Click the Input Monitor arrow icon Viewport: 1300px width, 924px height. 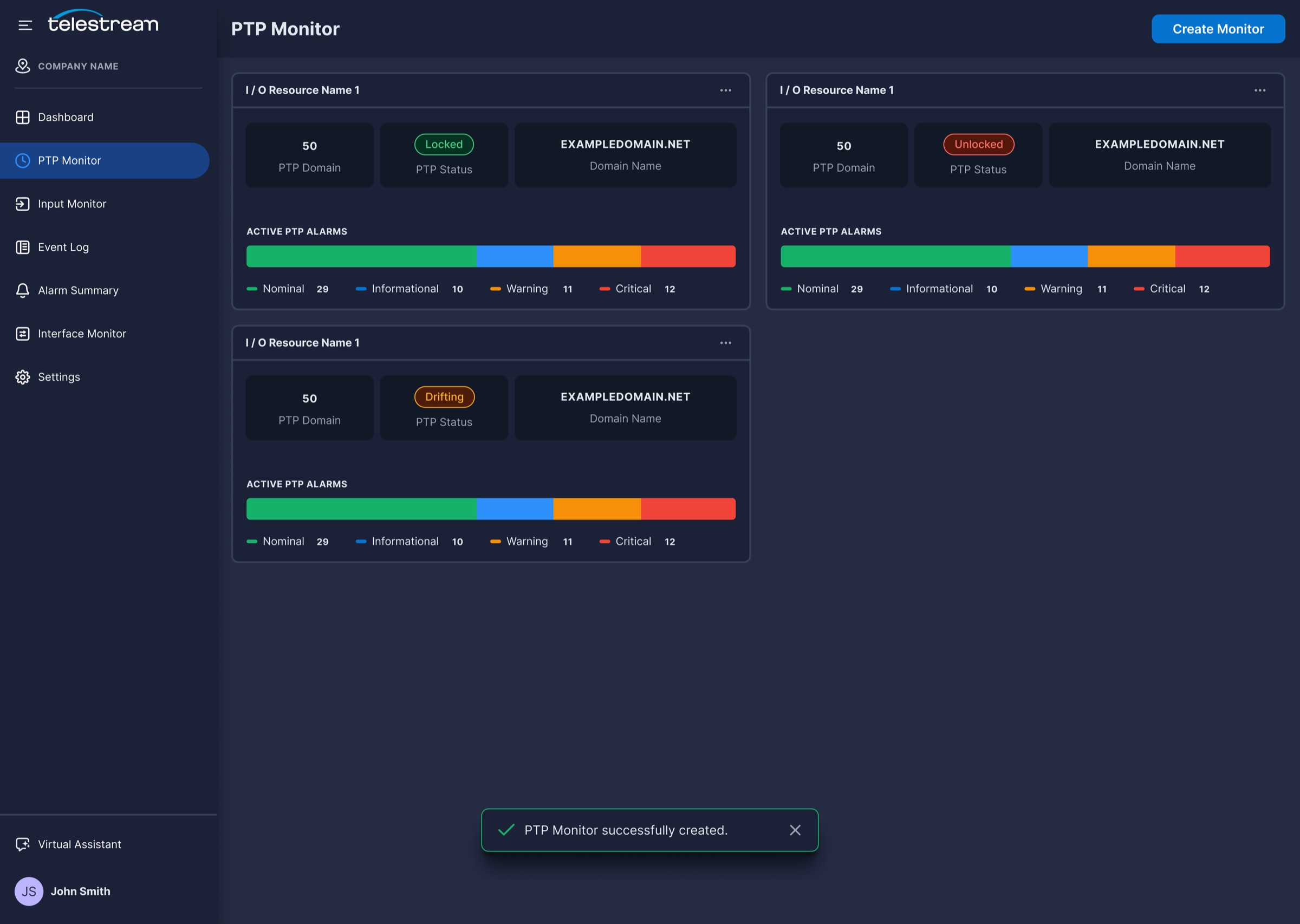pyautogui.click(x=22, y=204)
